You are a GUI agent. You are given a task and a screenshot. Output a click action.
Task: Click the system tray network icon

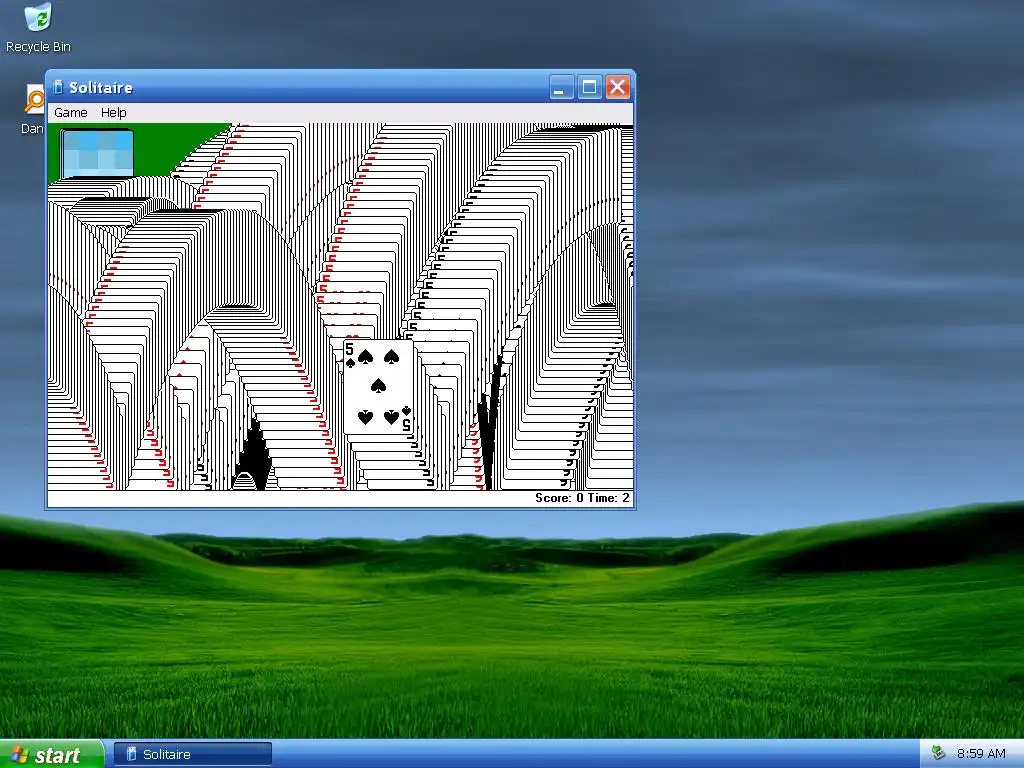point(938,754)
